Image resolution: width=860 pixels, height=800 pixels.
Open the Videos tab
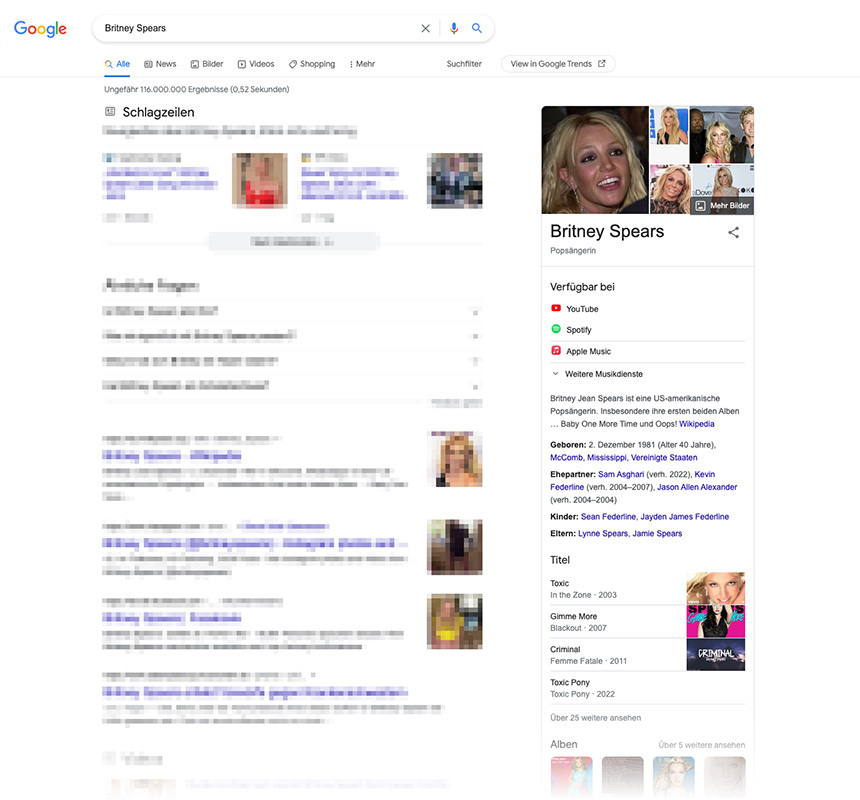[x=256, y=64]
